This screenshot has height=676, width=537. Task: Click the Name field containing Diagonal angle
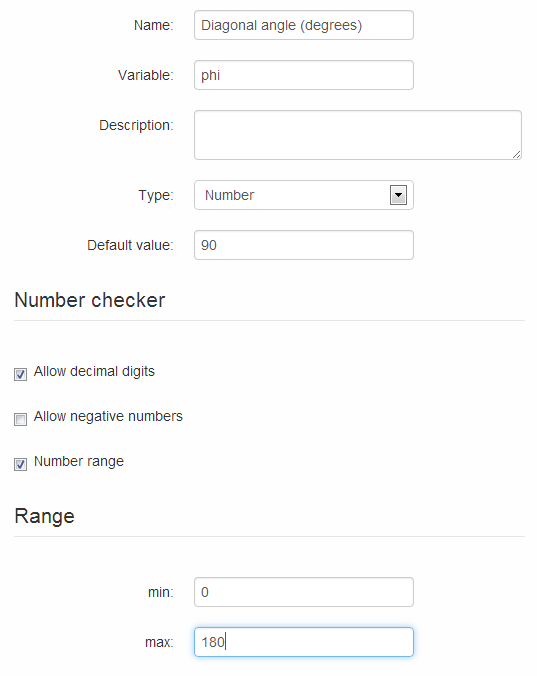pos(304,25)
